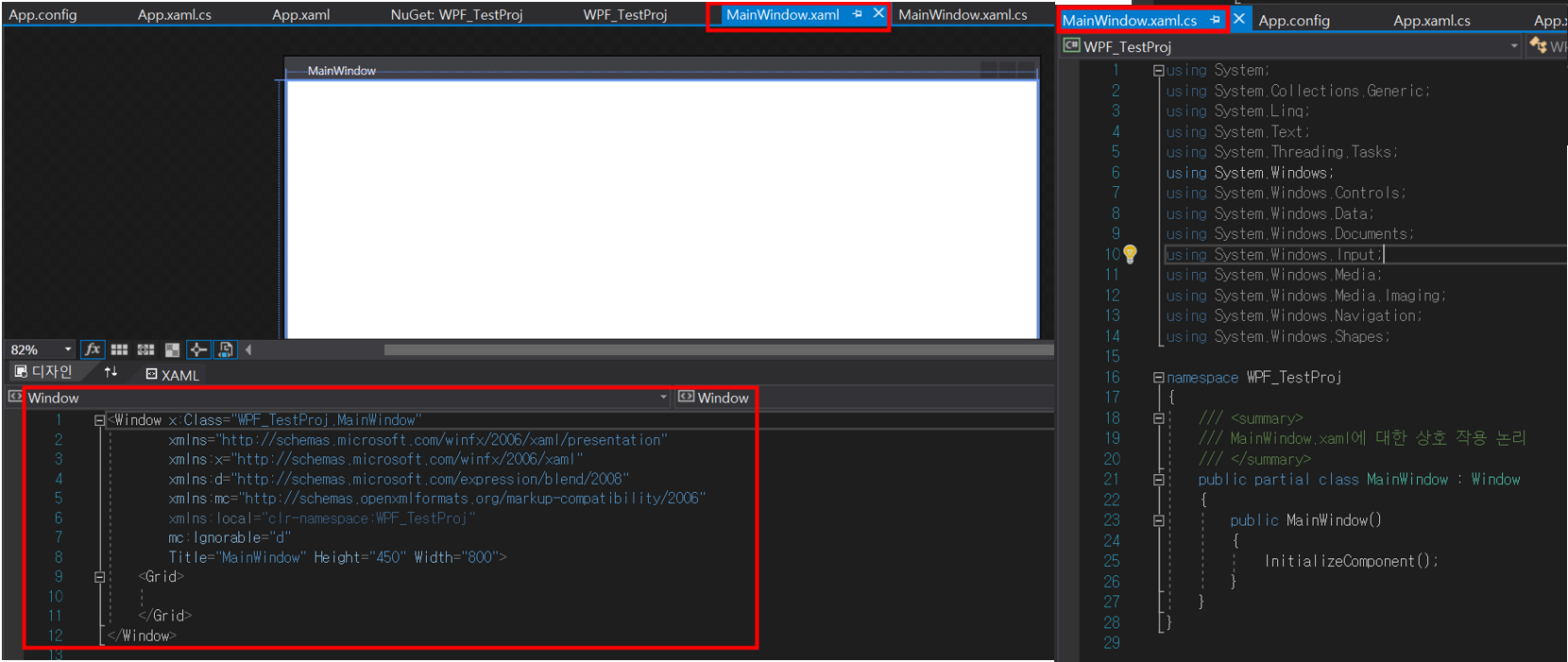Image resolution: width=1568 pixels, height=662 pixels.
Task: Open the WPF_TestProj project dropdown in code editor
Action: [x=1514, y=46]
